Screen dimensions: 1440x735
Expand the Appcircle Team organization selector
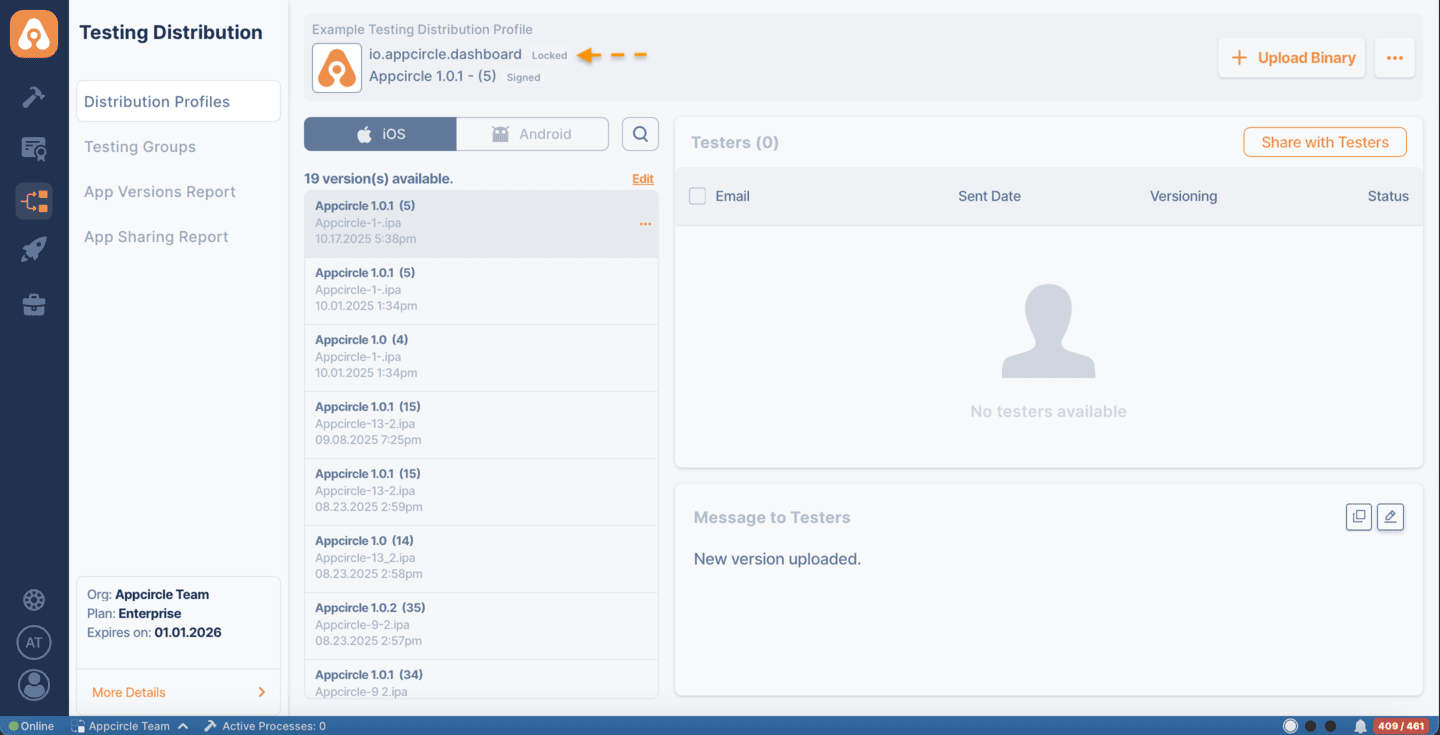130,725
